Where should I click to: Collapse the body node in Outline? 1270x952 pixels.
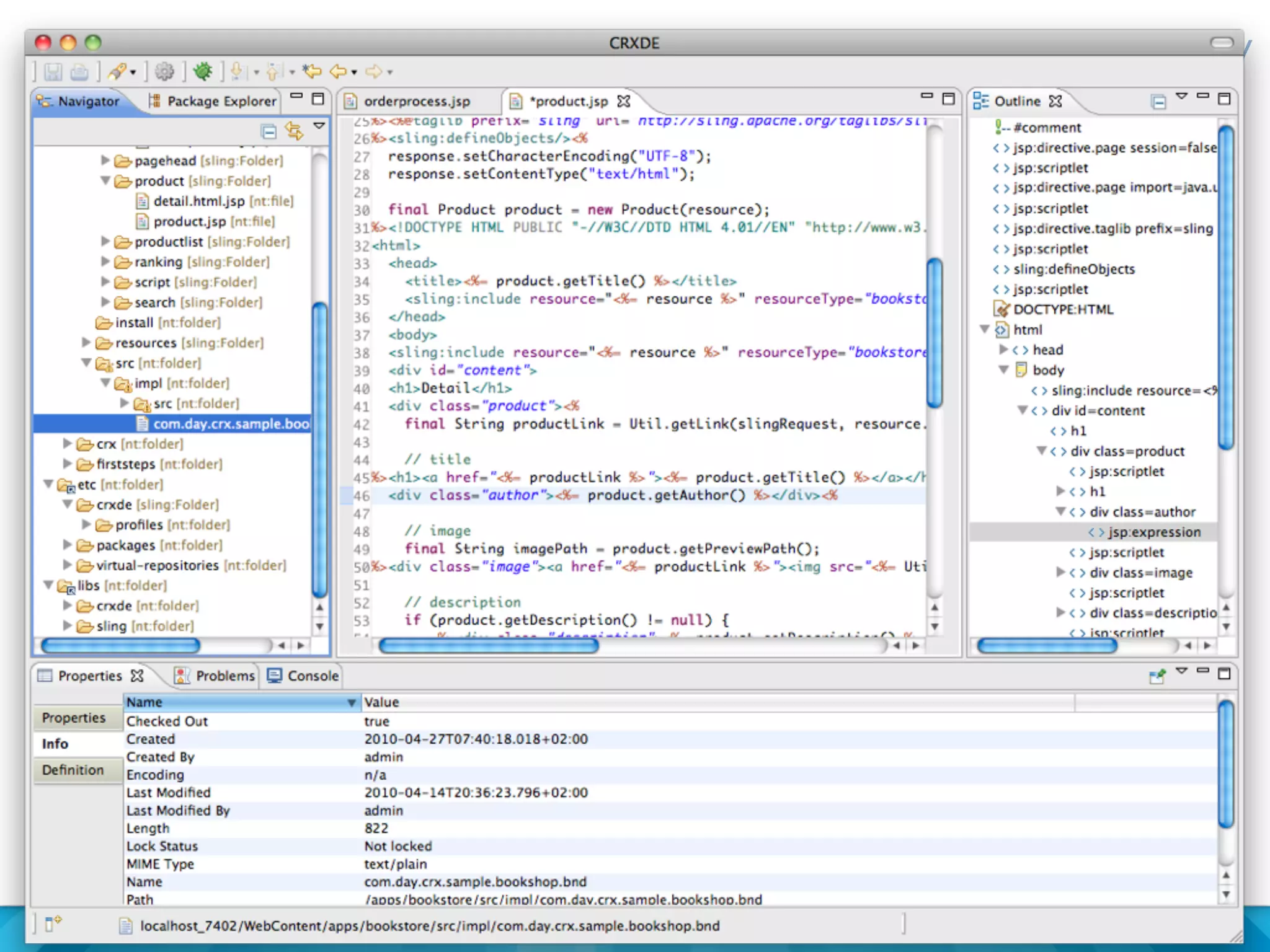[x=1003, y=370]
